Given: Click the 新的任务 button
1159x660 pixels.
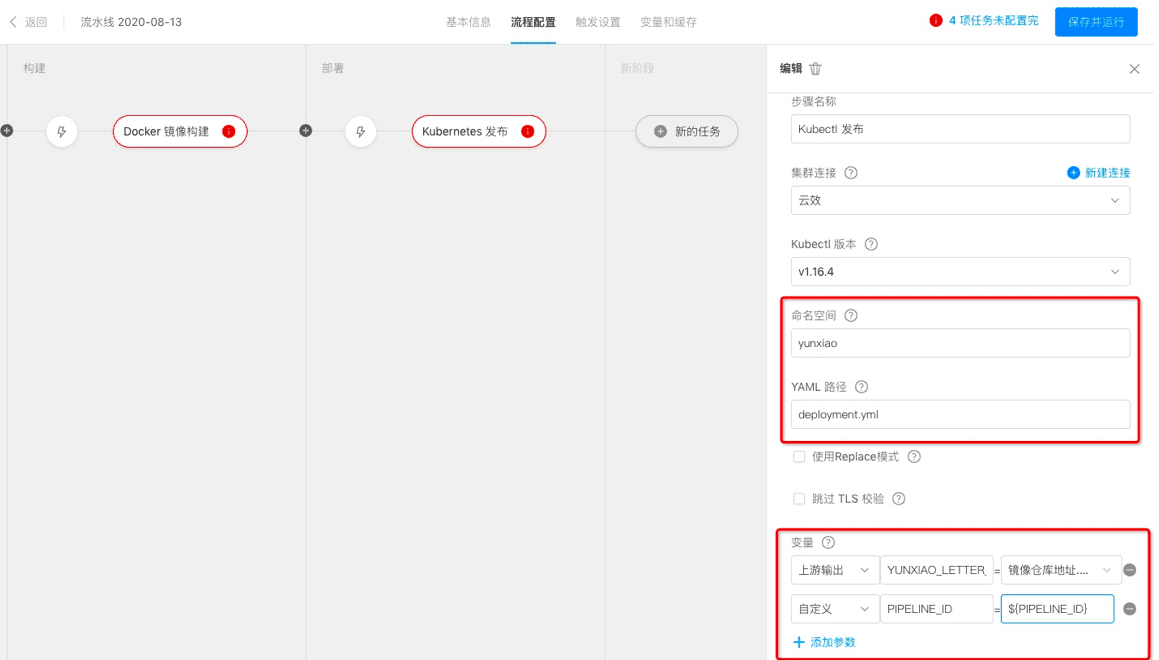Looking at the screenshot, I should pos(687,132).
